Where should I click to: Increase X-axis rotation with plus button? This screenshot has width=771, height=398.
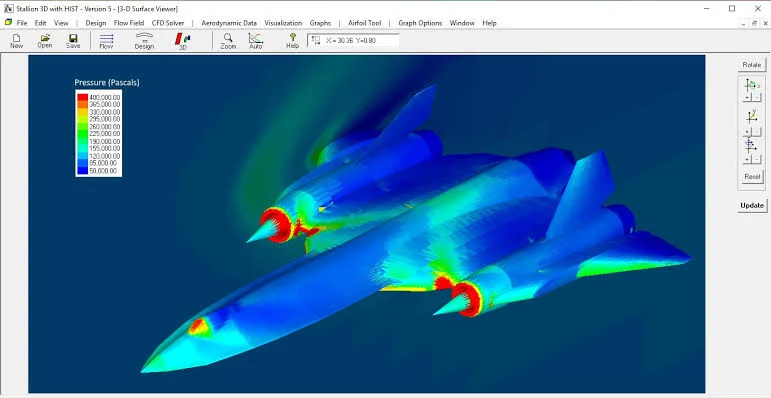coord(747,98)
